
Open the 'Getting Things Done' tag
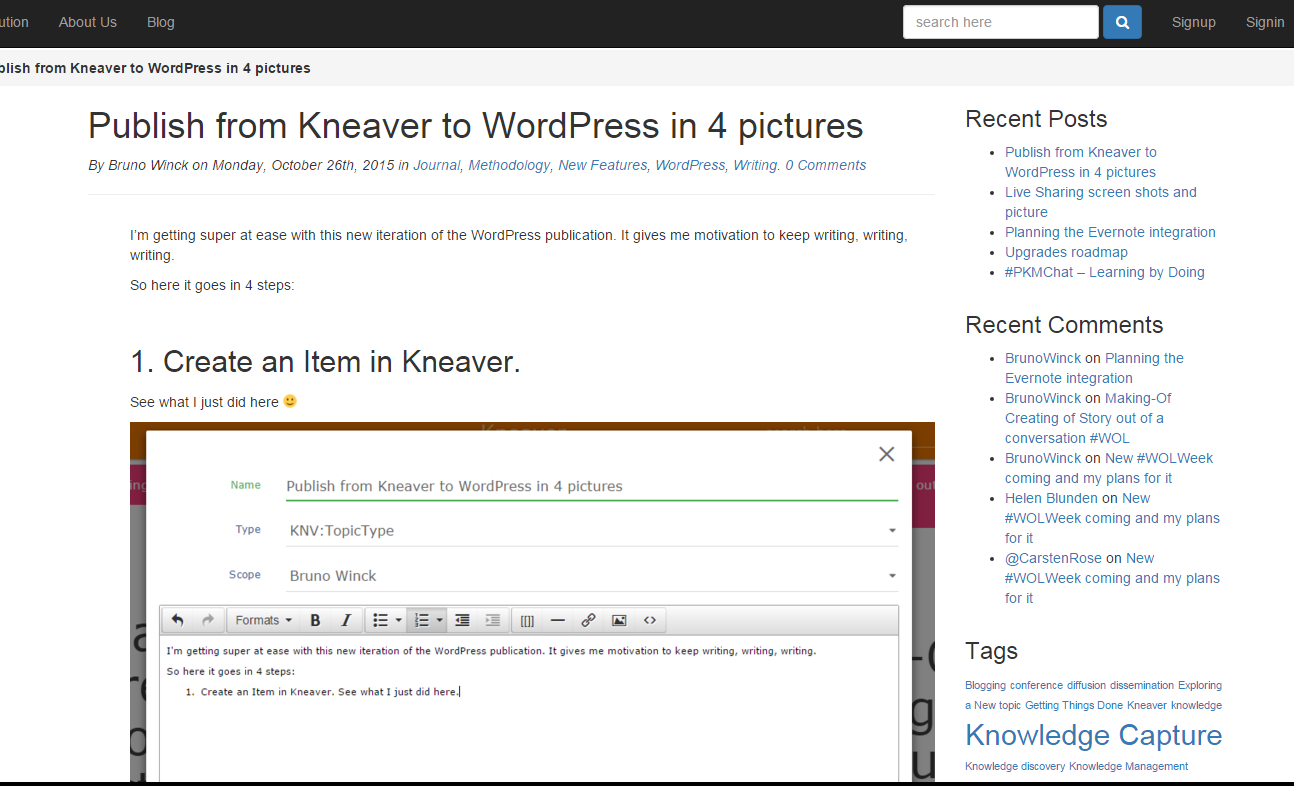click(x=1074, y=705)
